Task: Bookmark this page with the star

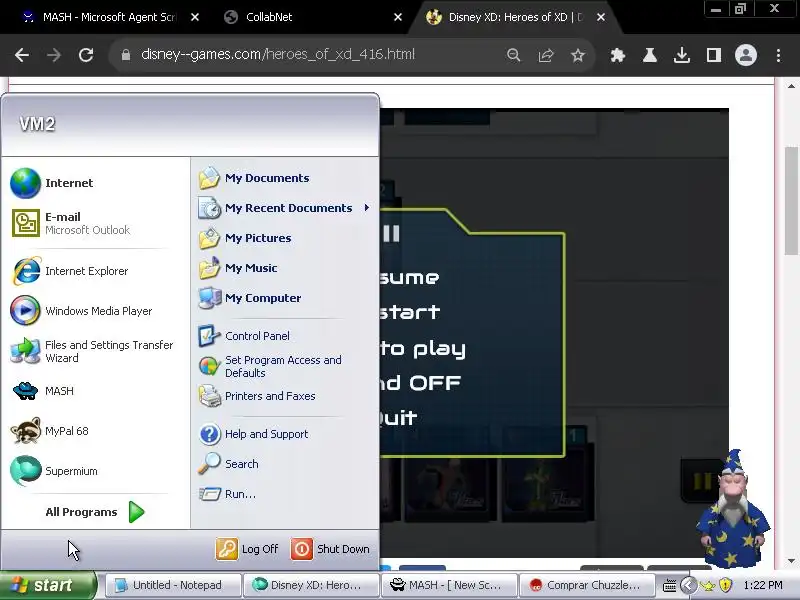Action: click(x=578, y=55)
